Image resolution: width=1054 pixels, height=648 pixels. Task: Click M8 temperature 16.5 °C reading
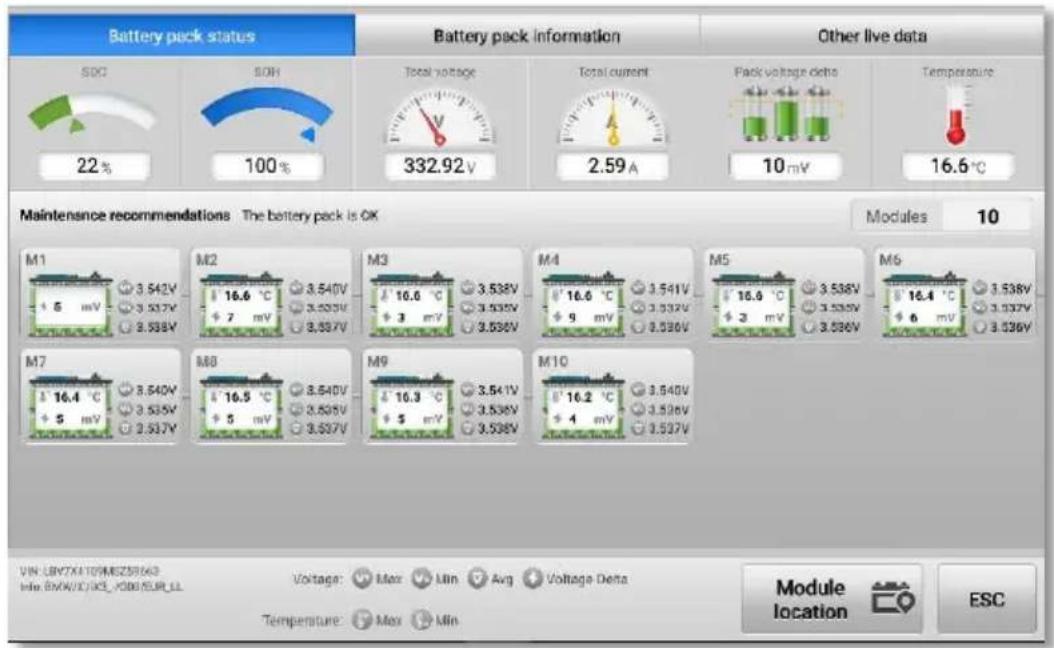point(241,397)
